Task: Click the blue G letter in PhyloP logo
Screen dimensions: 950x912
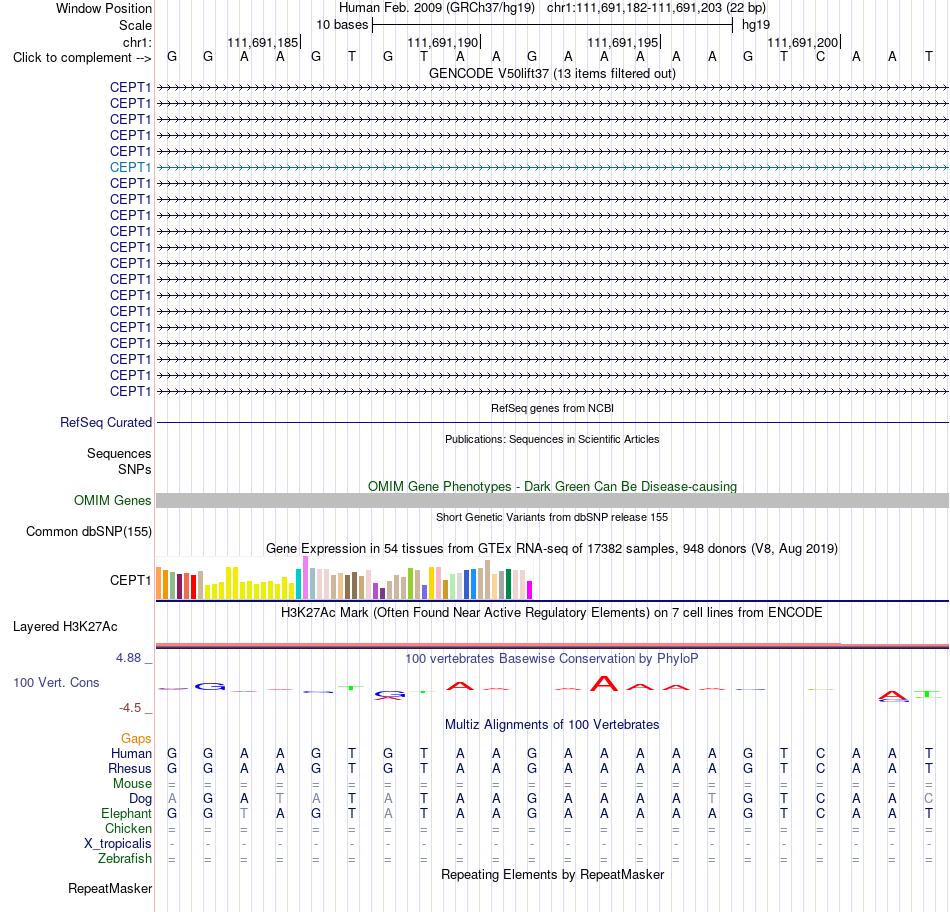Action: (210, 687)
